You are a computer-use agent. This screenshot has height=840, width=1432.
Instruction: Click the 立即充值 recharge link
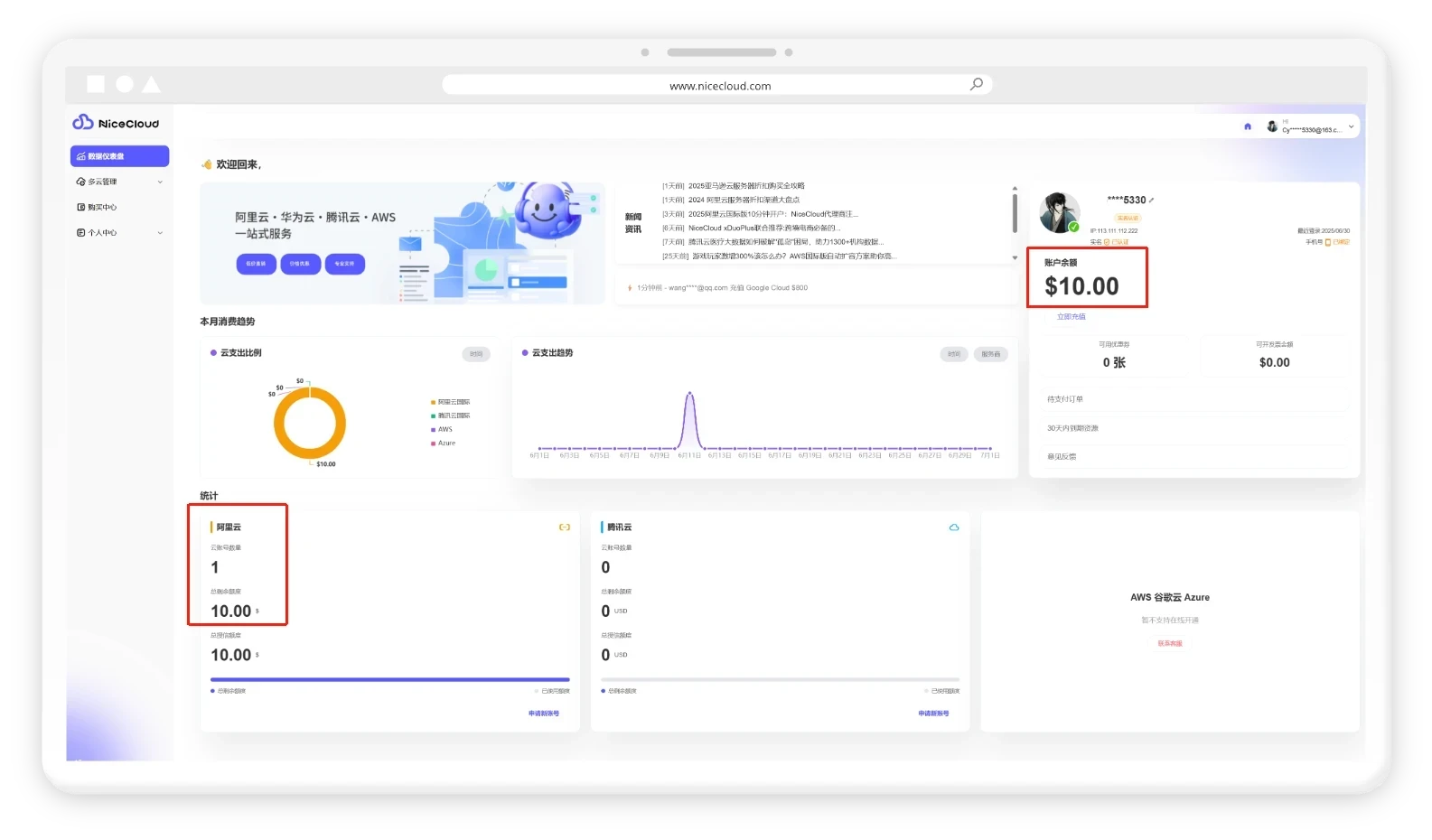tap(1072, 317)
